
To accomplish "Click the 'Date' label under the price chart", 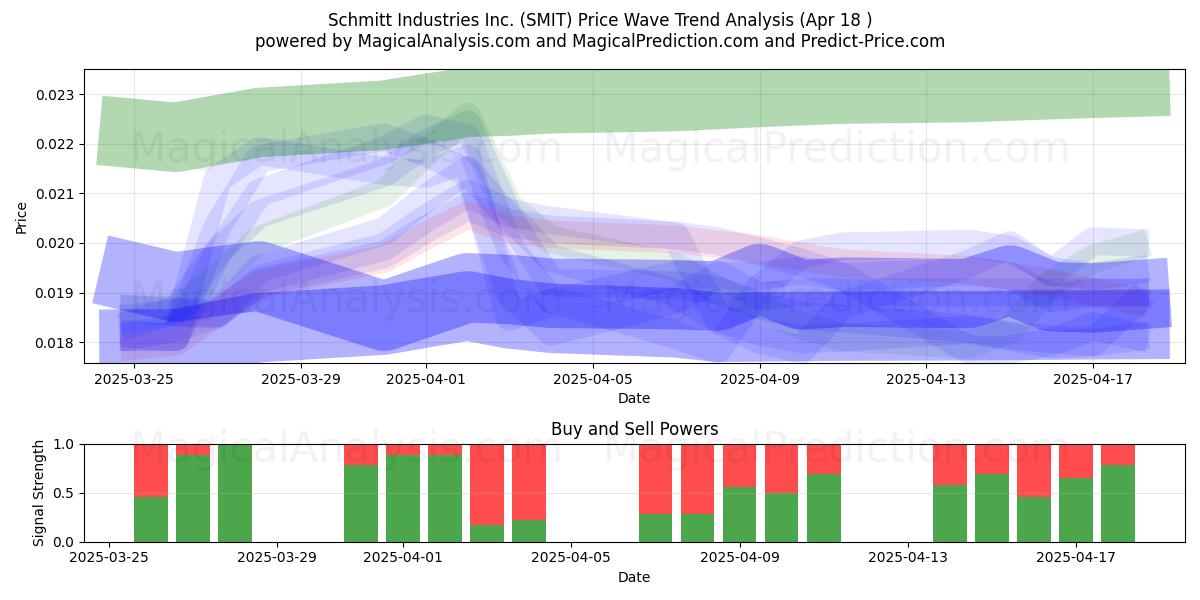I will click(634, 398).
